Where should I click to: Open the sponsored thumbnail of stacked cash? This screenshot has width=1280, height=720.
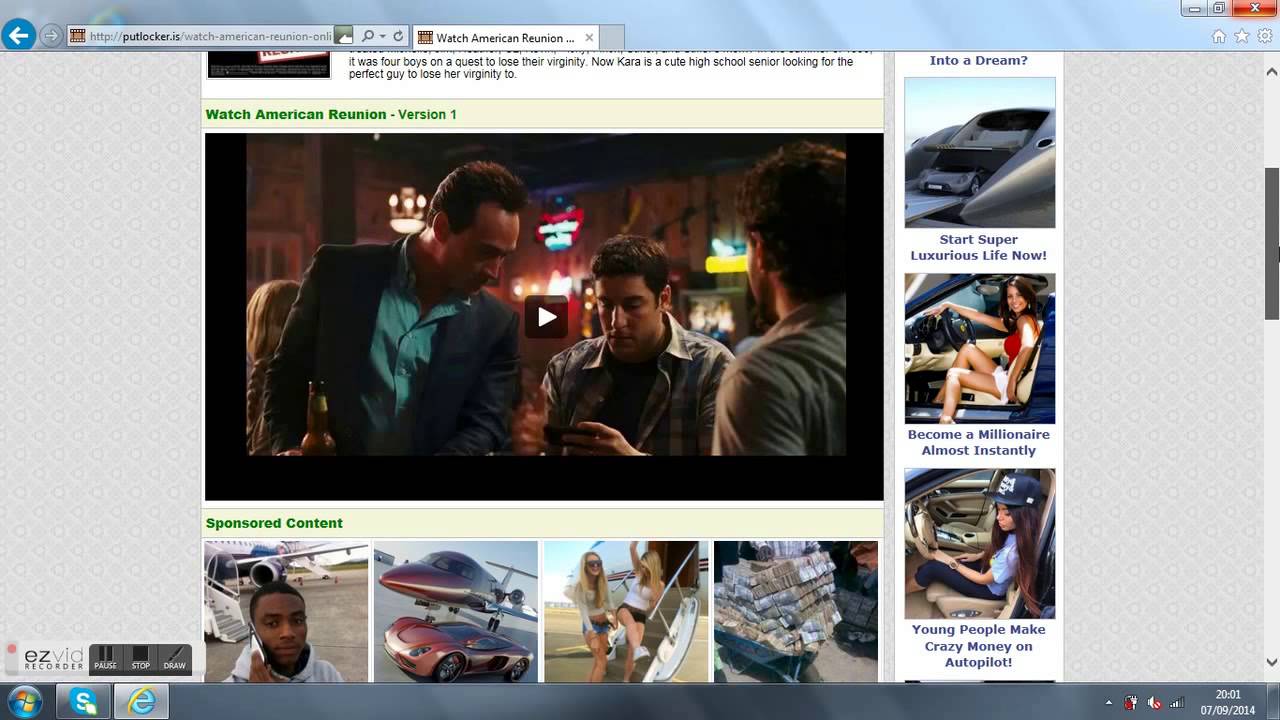pyautogui.click(x=796, y=611)
